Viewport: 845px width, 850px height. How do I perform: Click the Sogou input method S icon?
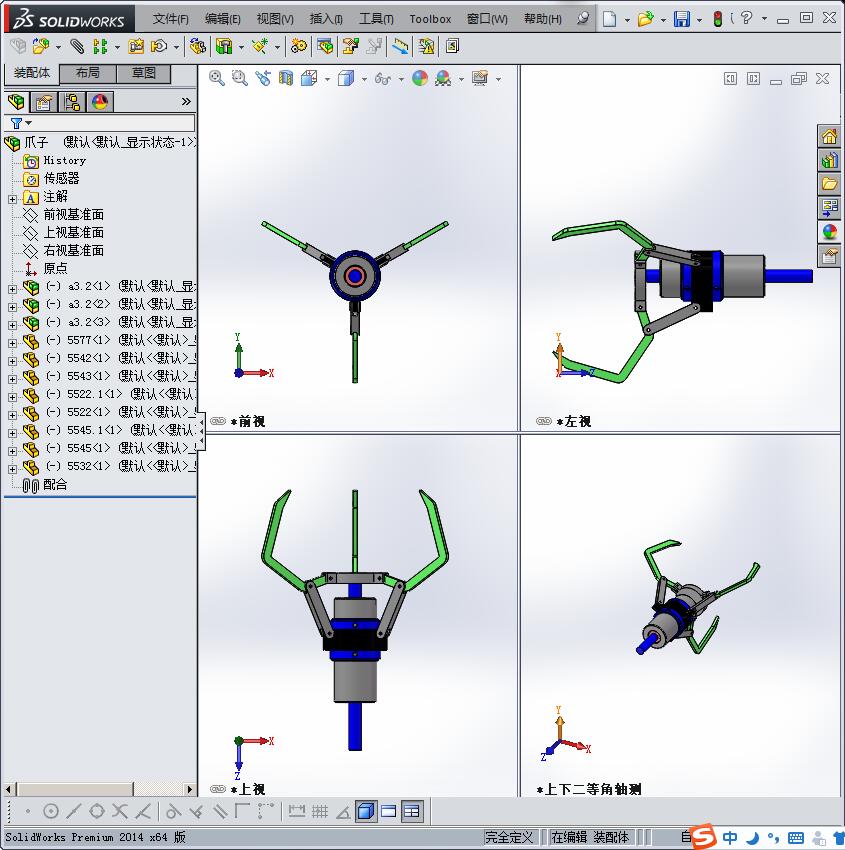tap(704, 837)
